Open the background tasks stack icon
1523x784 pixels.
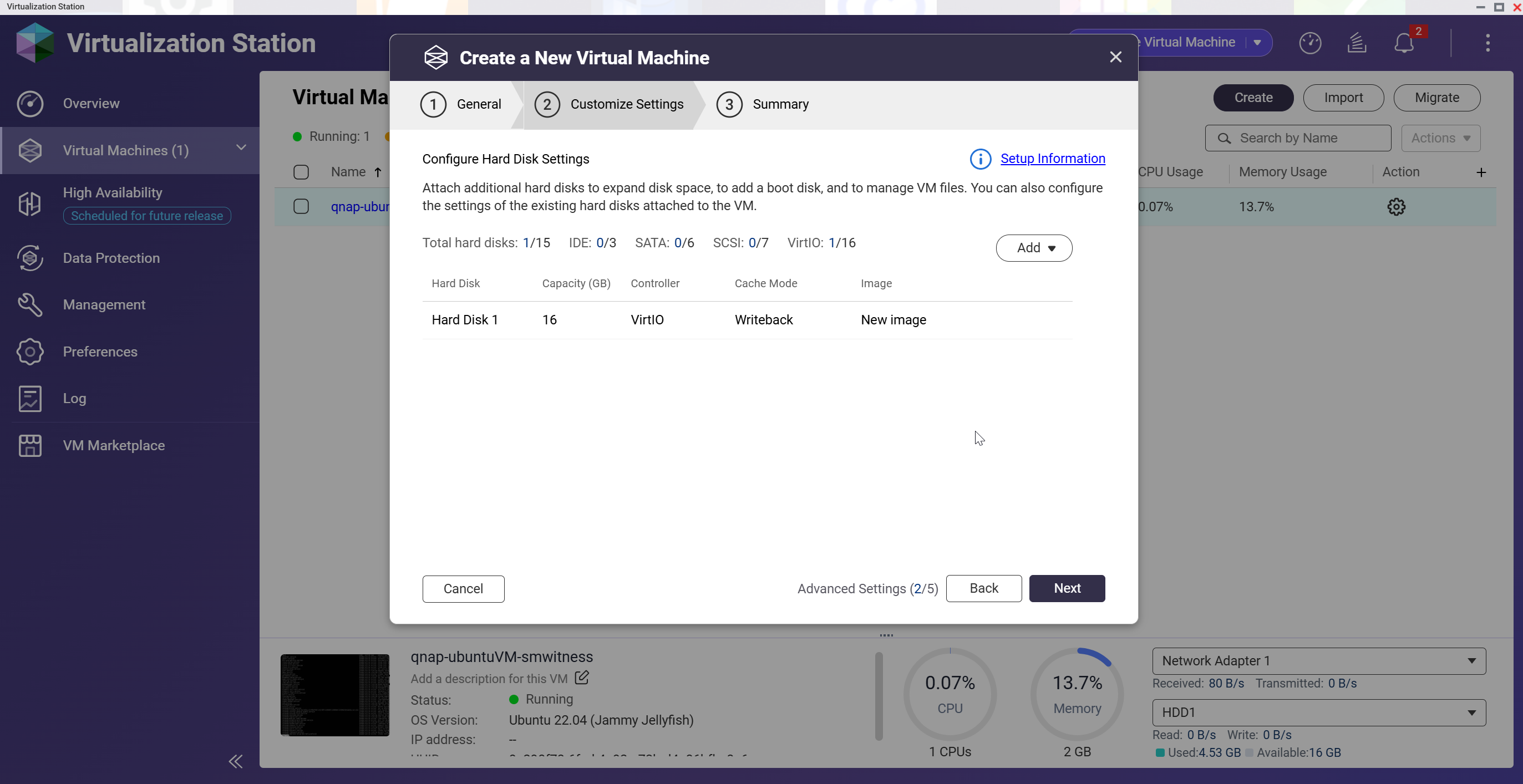click(1356, 43)
